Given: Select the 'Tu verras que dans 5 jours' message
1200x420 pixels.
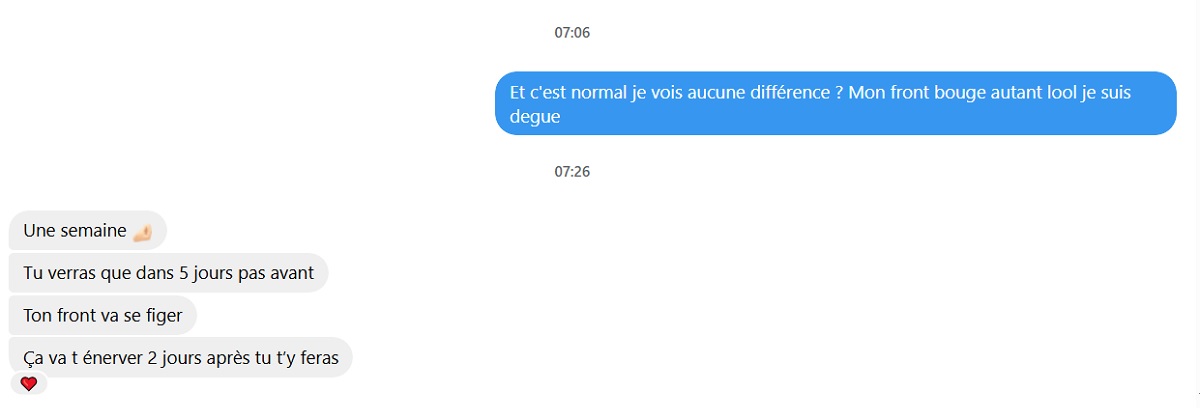Looking at the screenshot, I should click(x=168, y=273).
